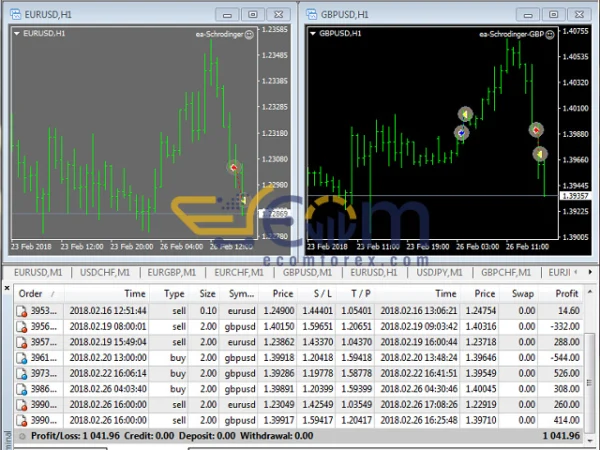
Task: Click the yellow close marker on EURUSD chart
Action: 244,200
